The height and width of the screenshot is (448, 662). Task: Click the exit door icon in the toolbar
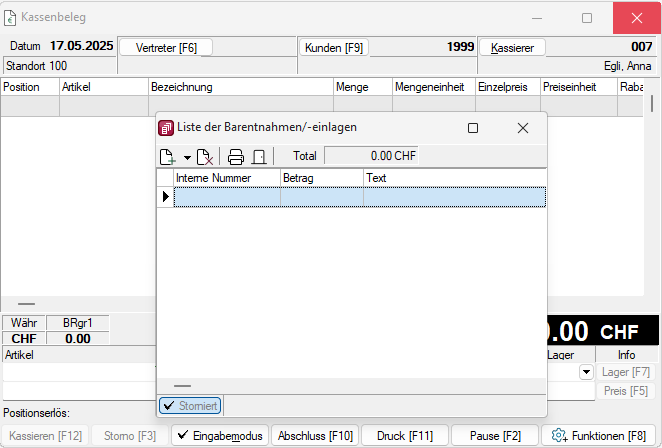coord(258,156)
